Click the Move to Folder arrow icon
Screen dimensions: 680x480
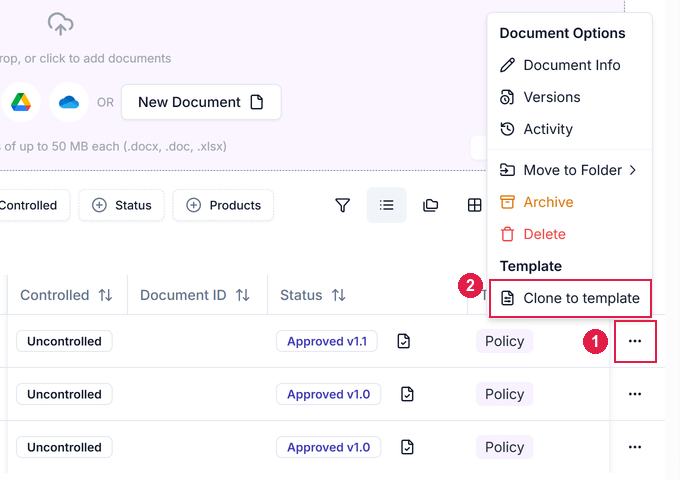tap(507, 170)
